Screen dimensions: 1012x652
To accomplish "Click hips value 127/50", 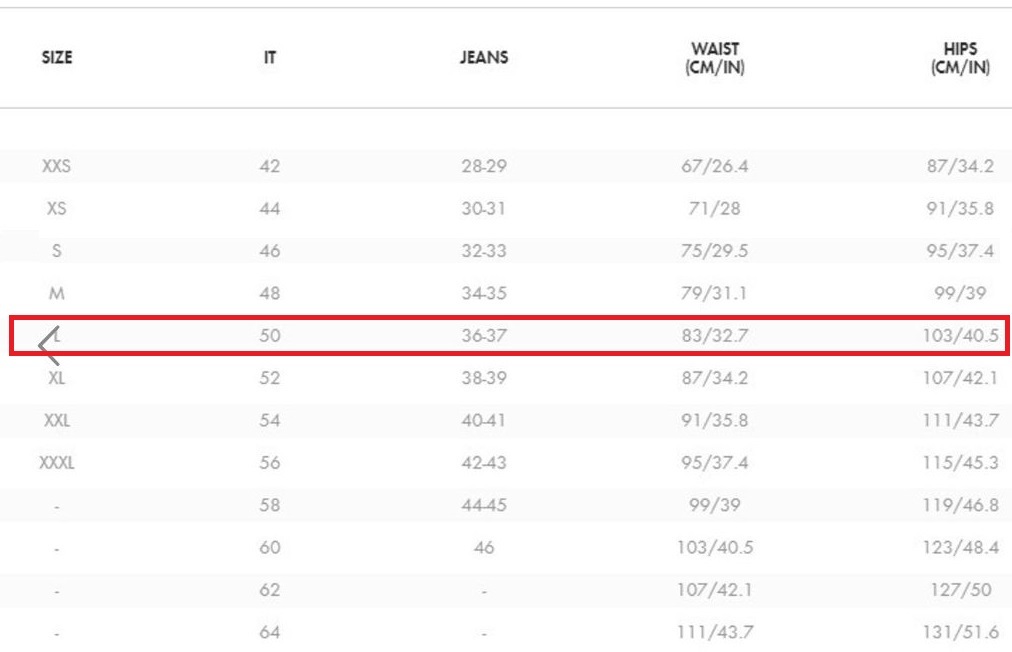I will coord(960,590).
